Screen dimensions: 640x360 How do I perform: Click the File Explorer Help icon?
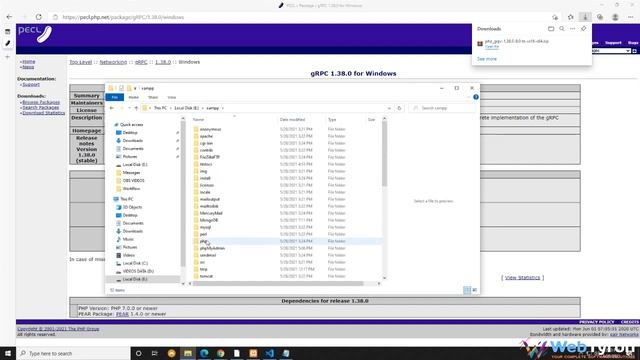tap(476, 97)
